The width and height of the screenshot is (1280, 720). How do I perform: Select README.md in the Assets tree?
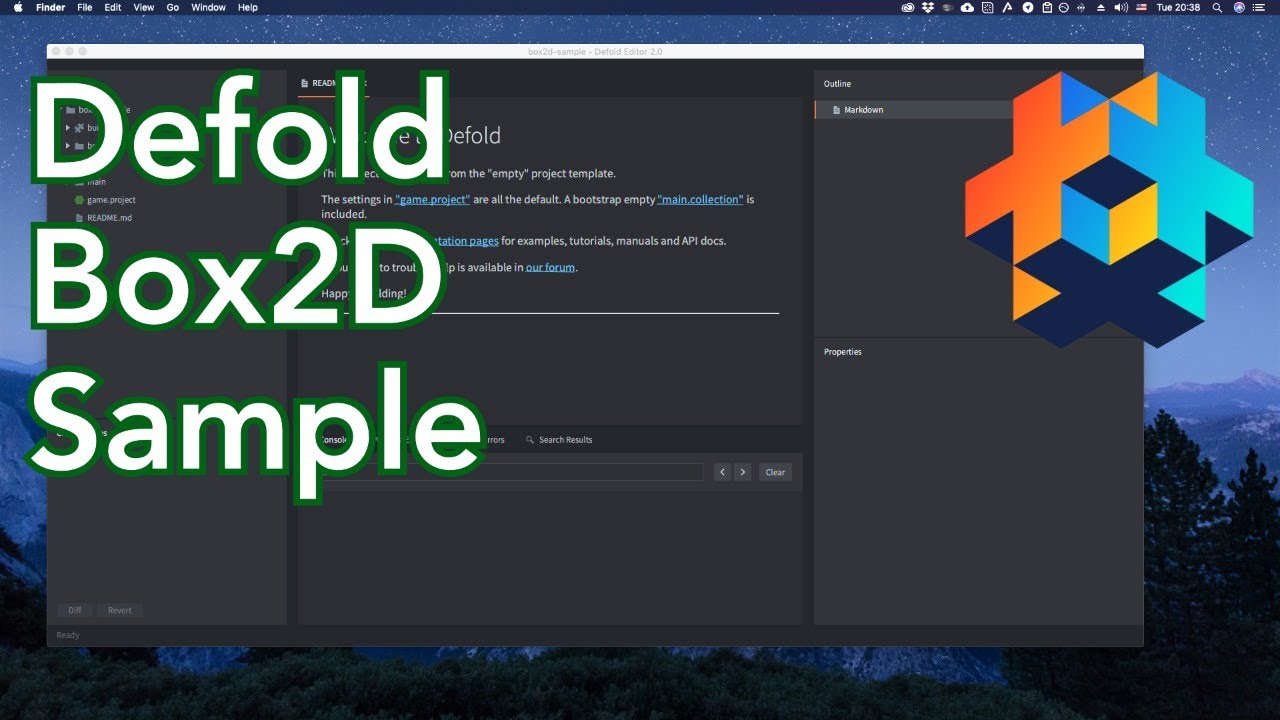point(109,217)
